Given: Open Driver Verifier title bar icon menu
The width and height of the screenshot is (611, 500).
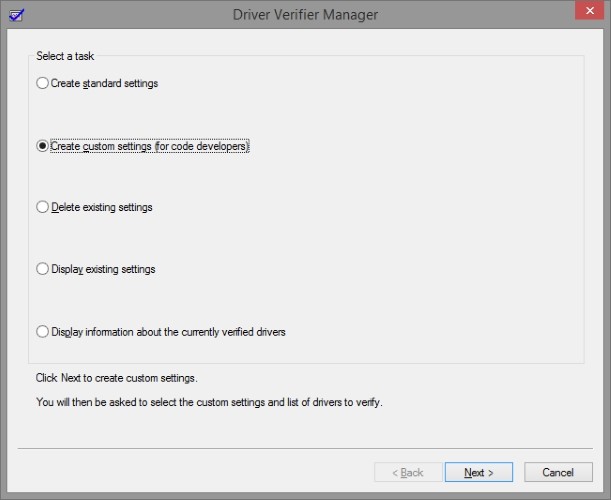Looking at the screenshot, I should tap(16, 15).
